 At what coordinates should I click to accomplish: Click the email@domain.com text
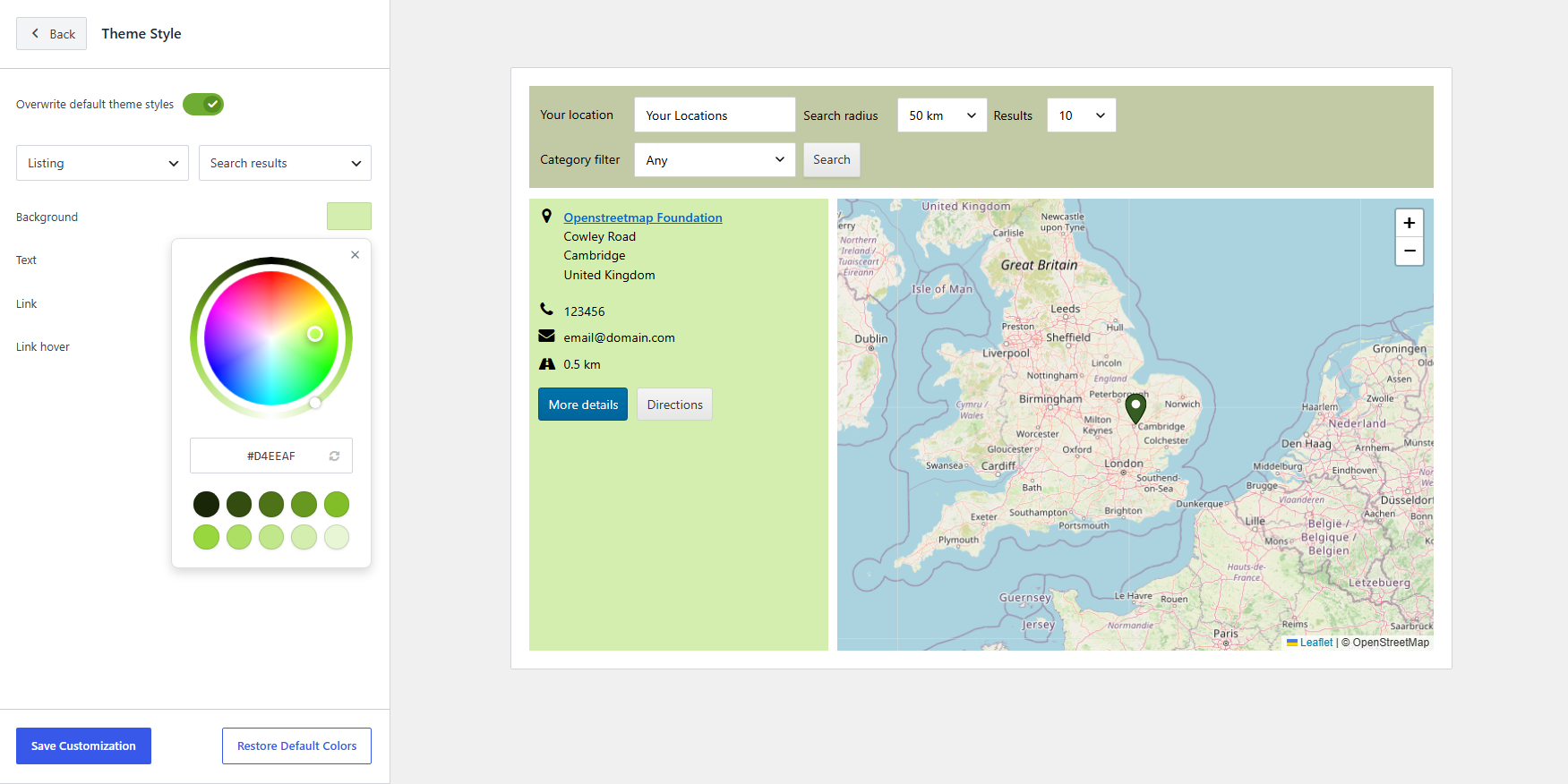619,337
